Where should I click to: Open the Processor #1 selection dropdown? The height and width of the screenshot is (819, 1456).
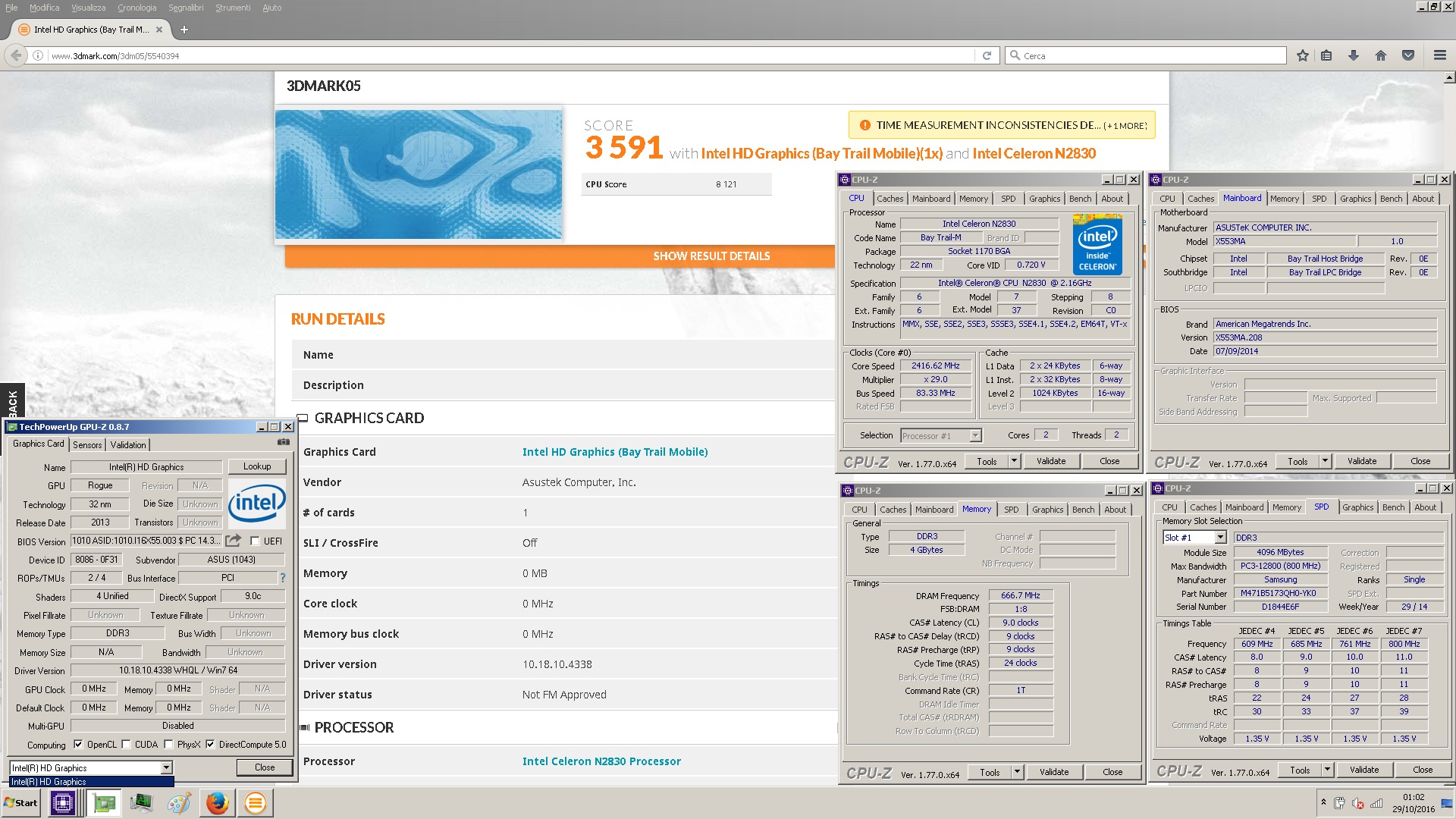point(975,435)
